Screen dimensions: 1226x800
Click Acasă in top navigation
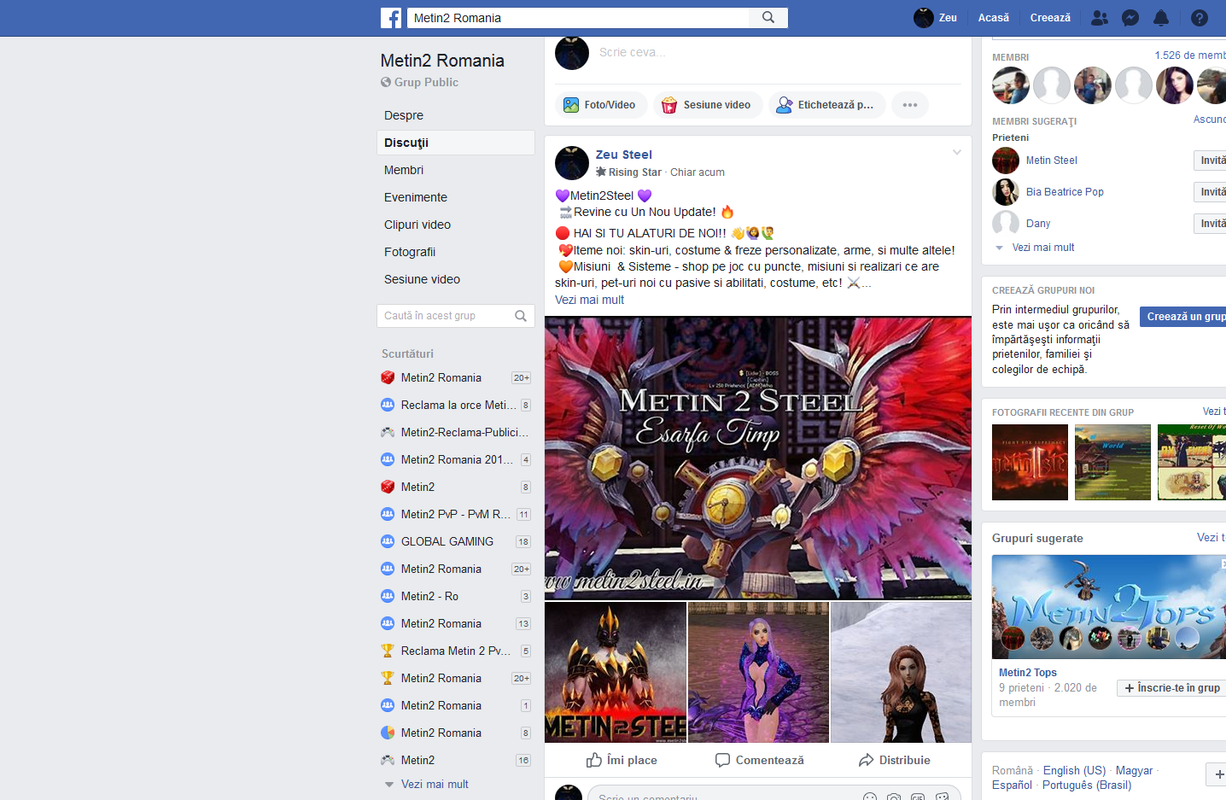[x=993, y=18]
